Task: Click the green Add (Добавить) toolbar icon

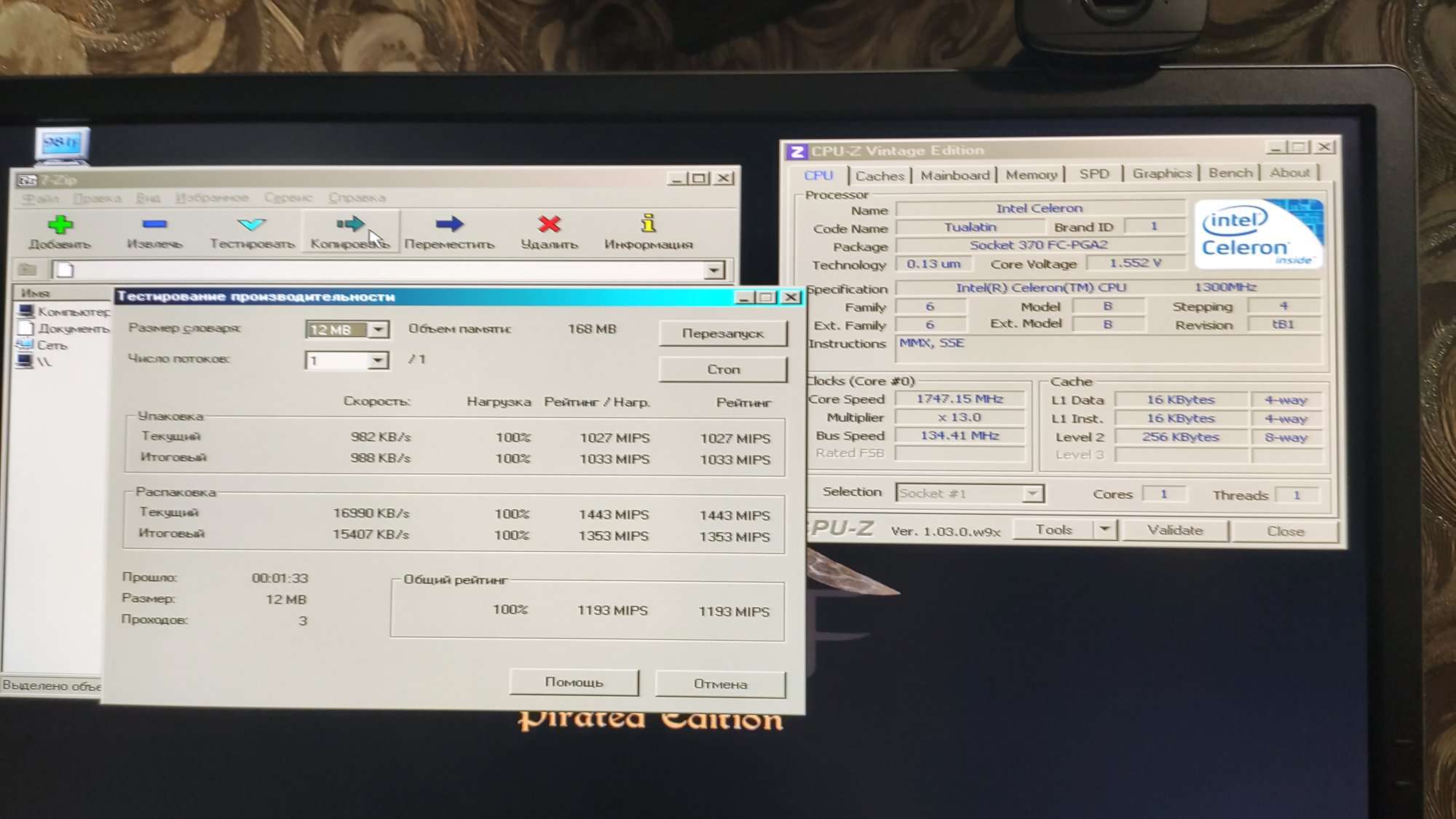Action: 60,225
